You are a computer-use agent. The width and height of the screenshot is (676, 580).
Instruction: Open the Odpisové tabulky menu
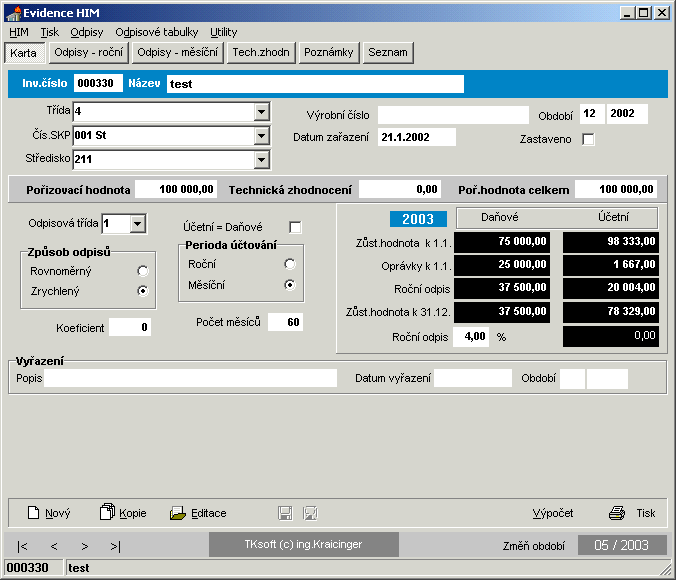156,32
